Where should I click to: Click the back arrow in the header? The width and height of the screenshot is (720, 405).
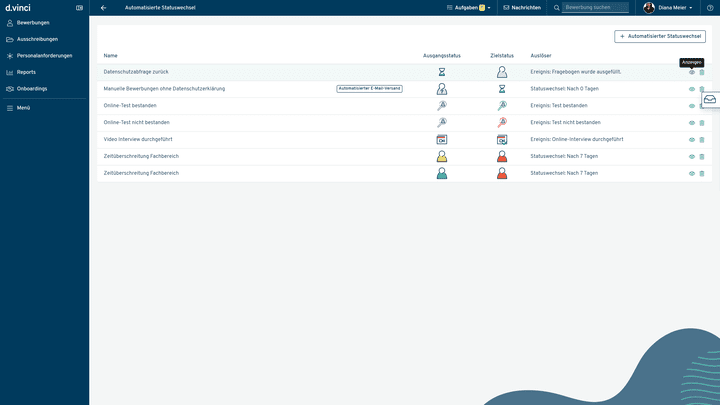(104, 7)
